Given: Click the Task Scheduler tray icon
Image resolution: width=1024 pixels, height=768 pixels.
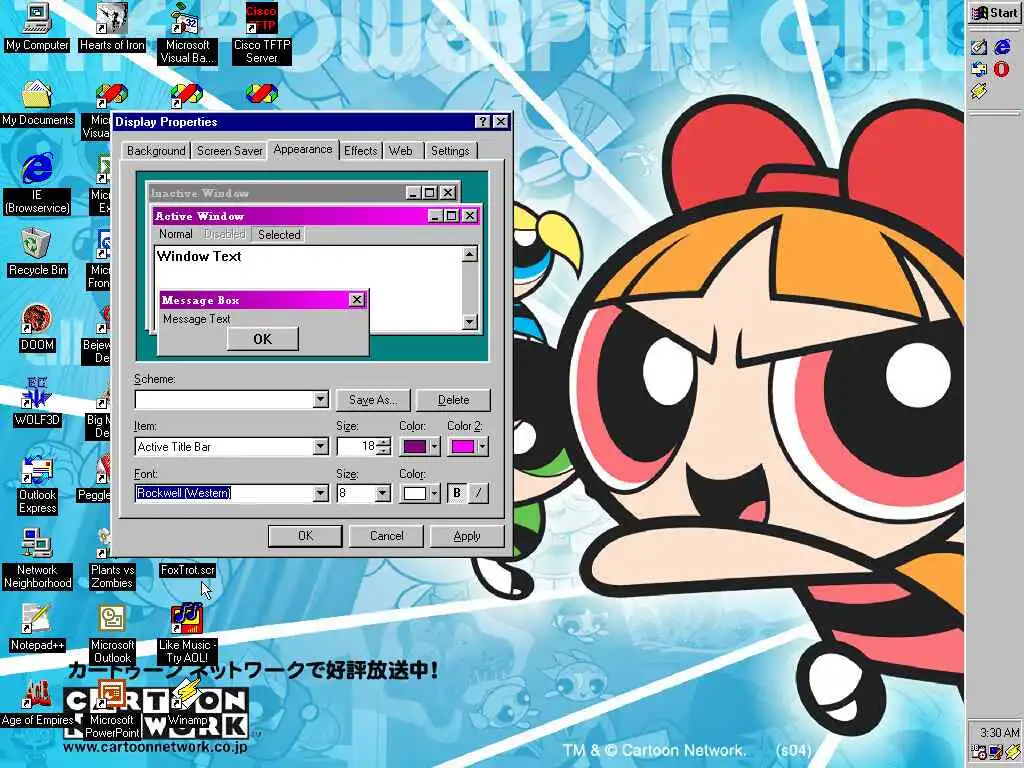Looking at the screenshot, I should click(x=978, y=752).
